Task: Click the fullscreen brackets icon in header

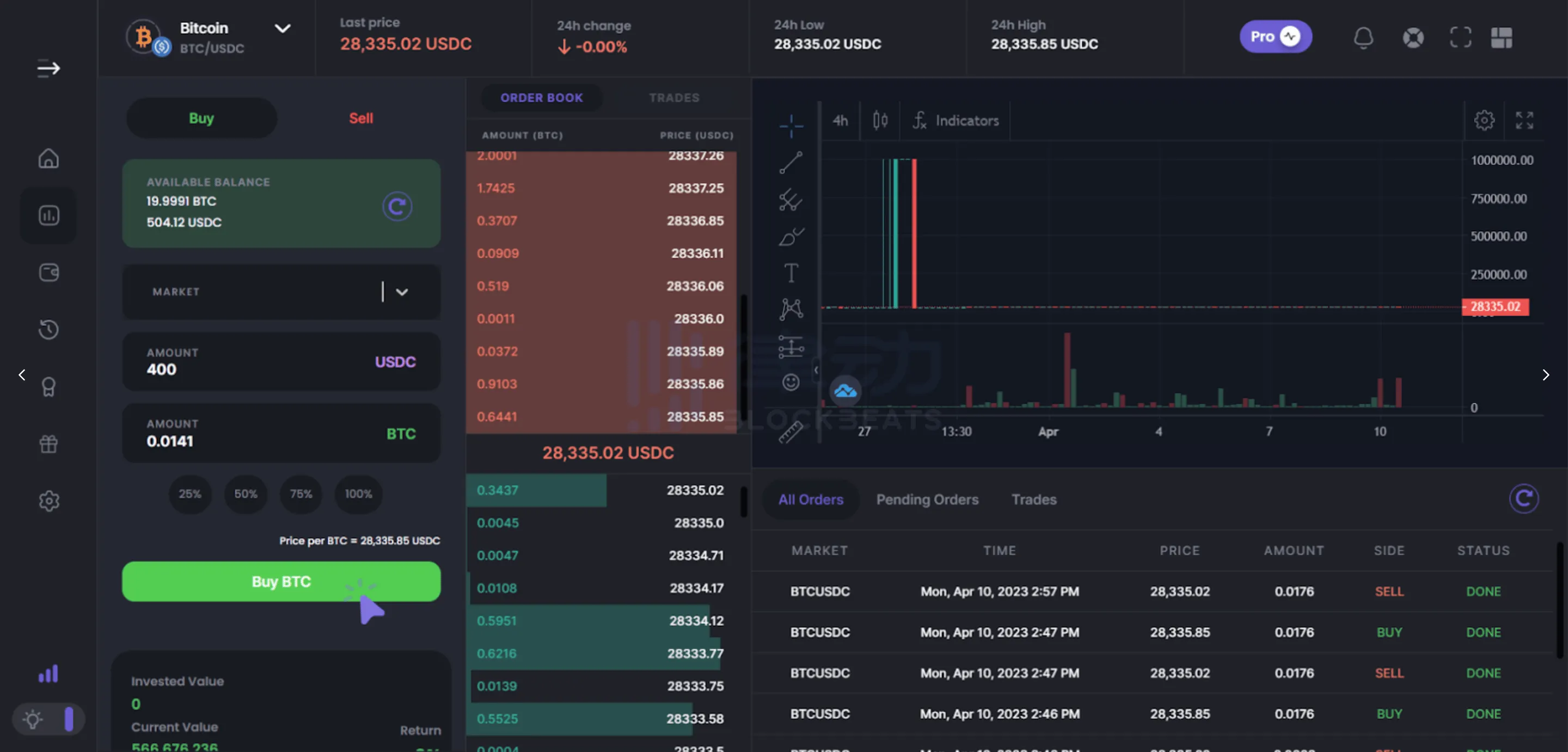Action: pyautogui.click(x=1460, y=38)
